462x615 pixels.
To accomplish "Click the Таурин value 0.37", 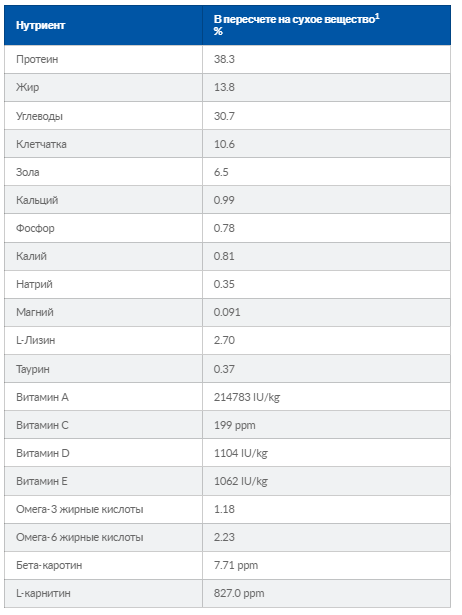I will (224, 369).
